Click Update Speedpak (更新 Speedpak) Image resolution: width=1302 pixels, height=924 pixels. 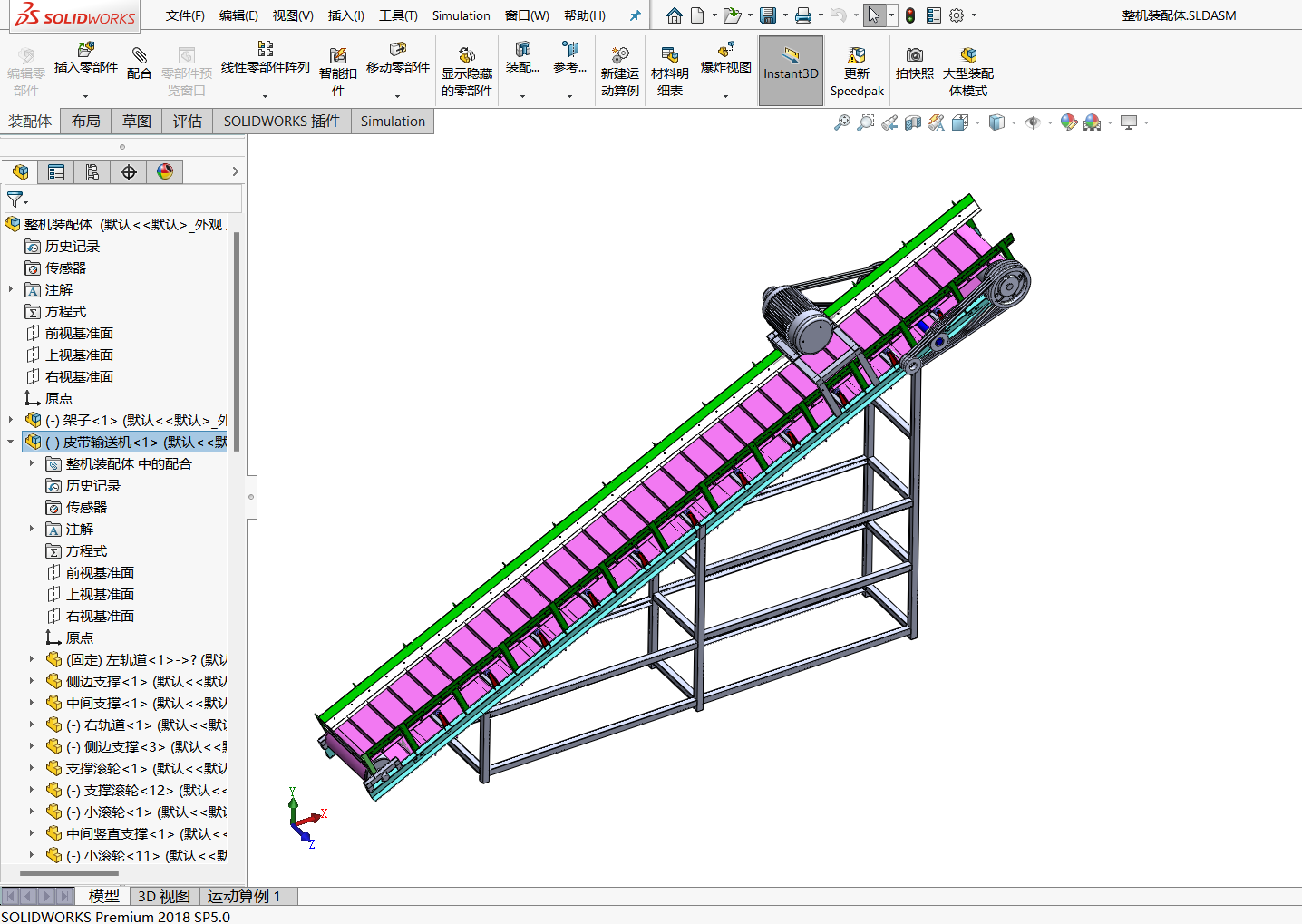coord(857,71)
